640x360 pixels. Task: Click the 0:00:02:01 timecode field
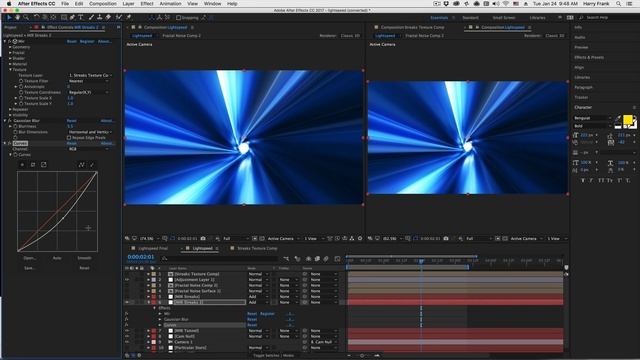tap(141, 257)
